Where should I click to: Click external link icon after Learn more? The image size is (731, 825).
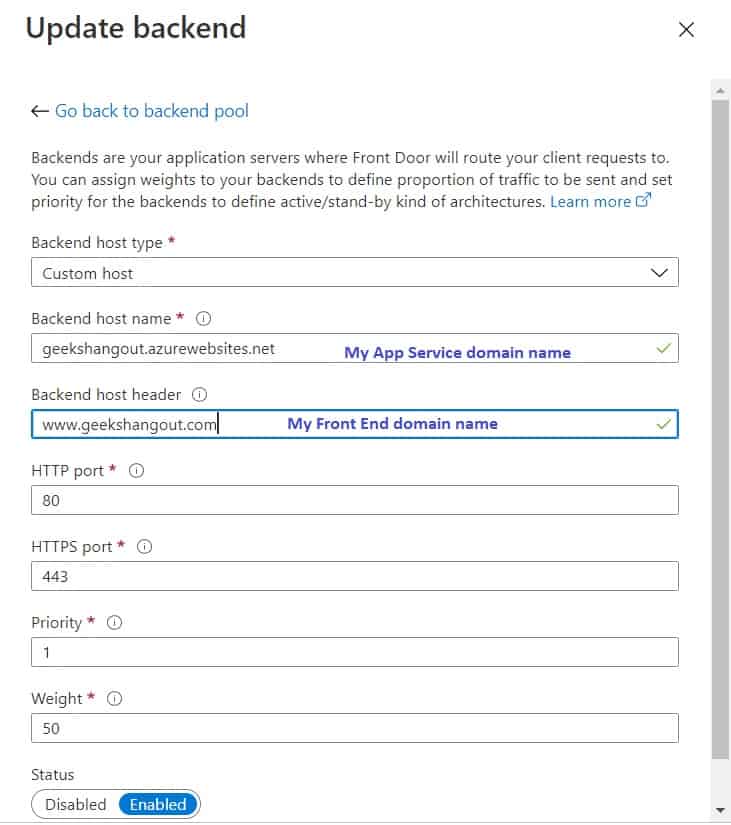(643, 200)
